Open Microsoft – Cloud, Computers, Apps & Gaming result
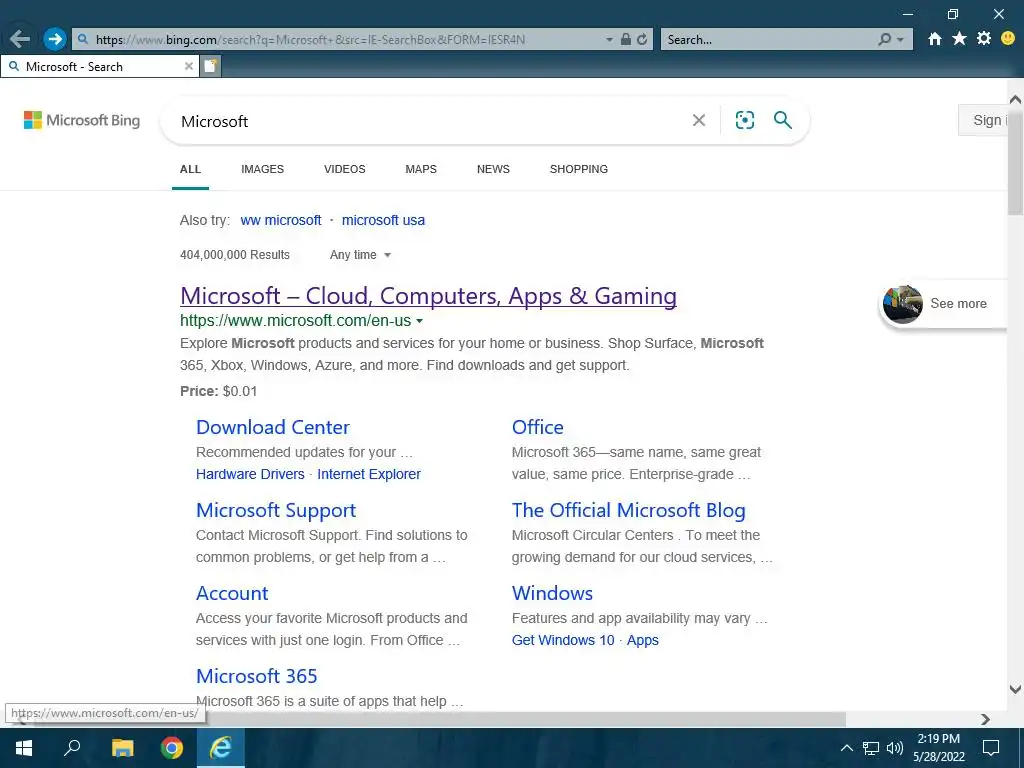 click(x=428, y=296)
